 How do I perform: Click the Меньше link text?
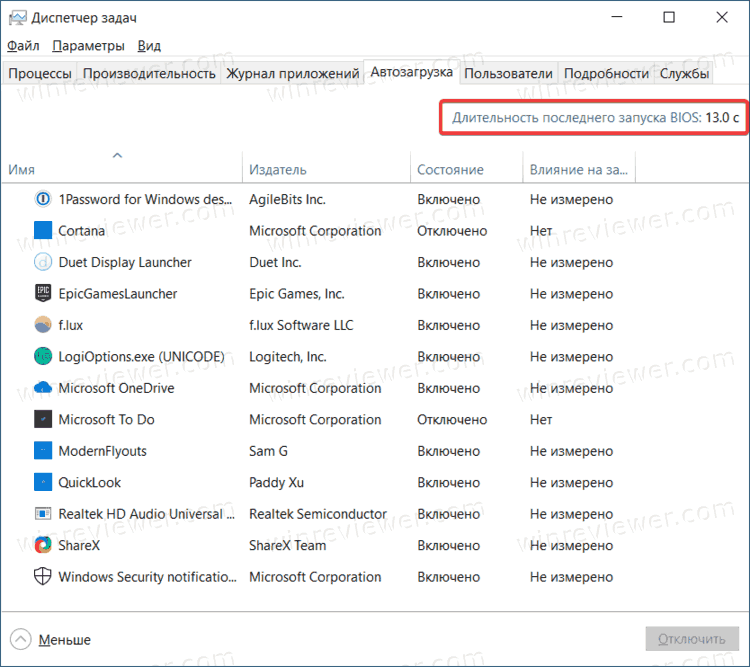65,640
